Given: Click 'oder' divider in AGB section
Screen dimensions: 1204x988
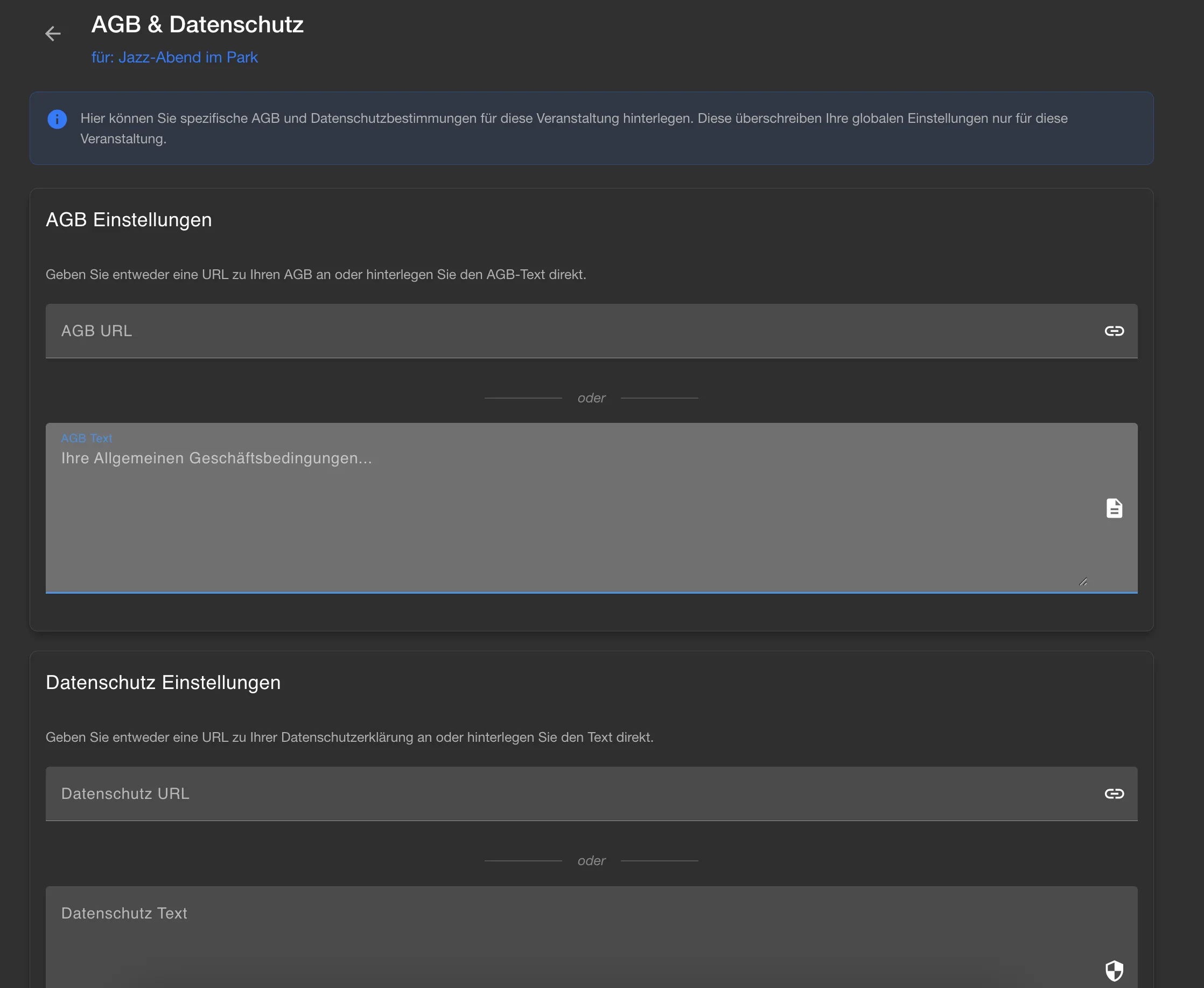Looking at the screenshot, I should [591, 398].
